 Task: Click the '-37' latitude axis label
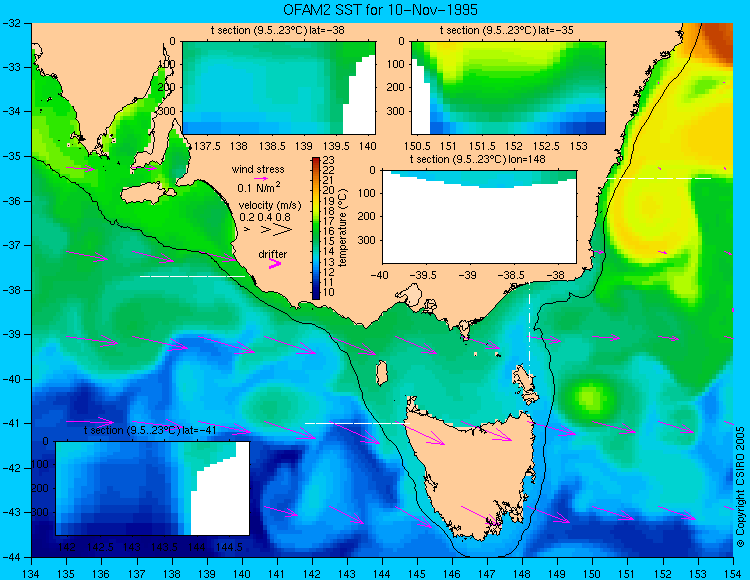pyautogui.click(x=12, y=245)
